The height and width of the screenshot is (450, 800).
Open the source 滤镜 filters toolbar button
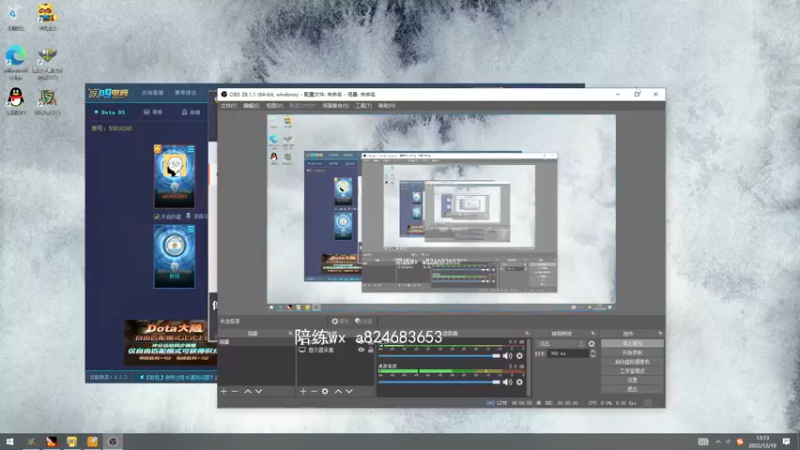[x=364, y=321]
